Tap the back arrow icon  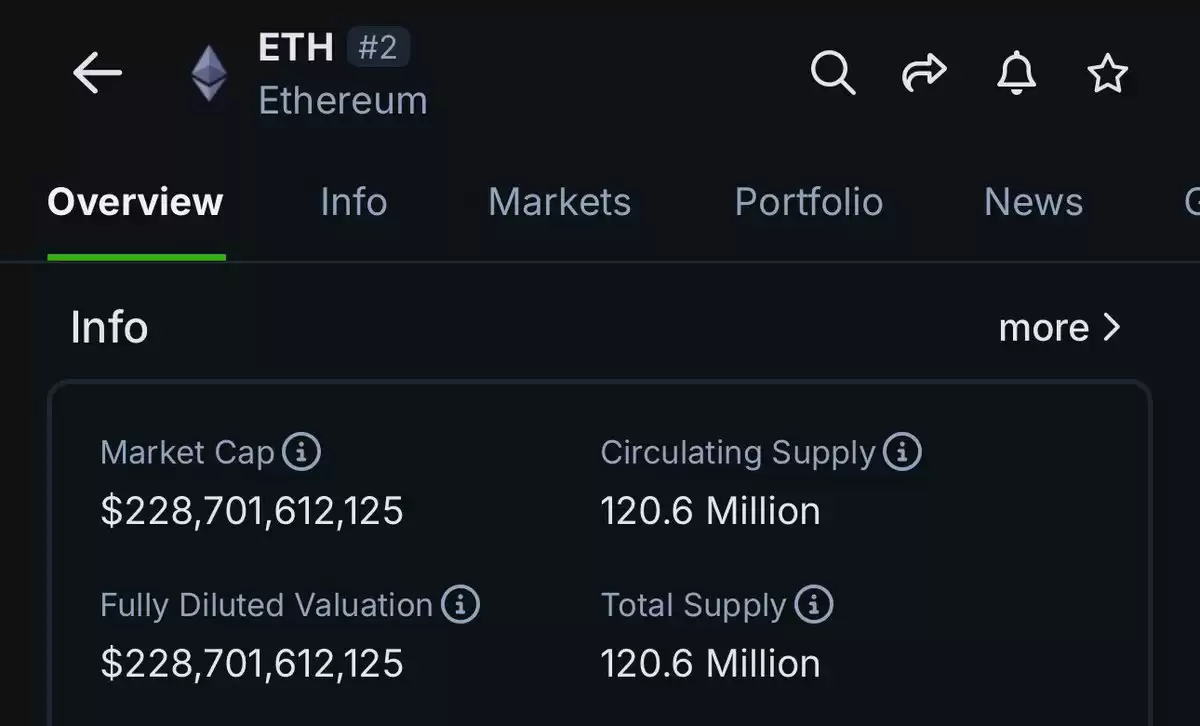97,73
